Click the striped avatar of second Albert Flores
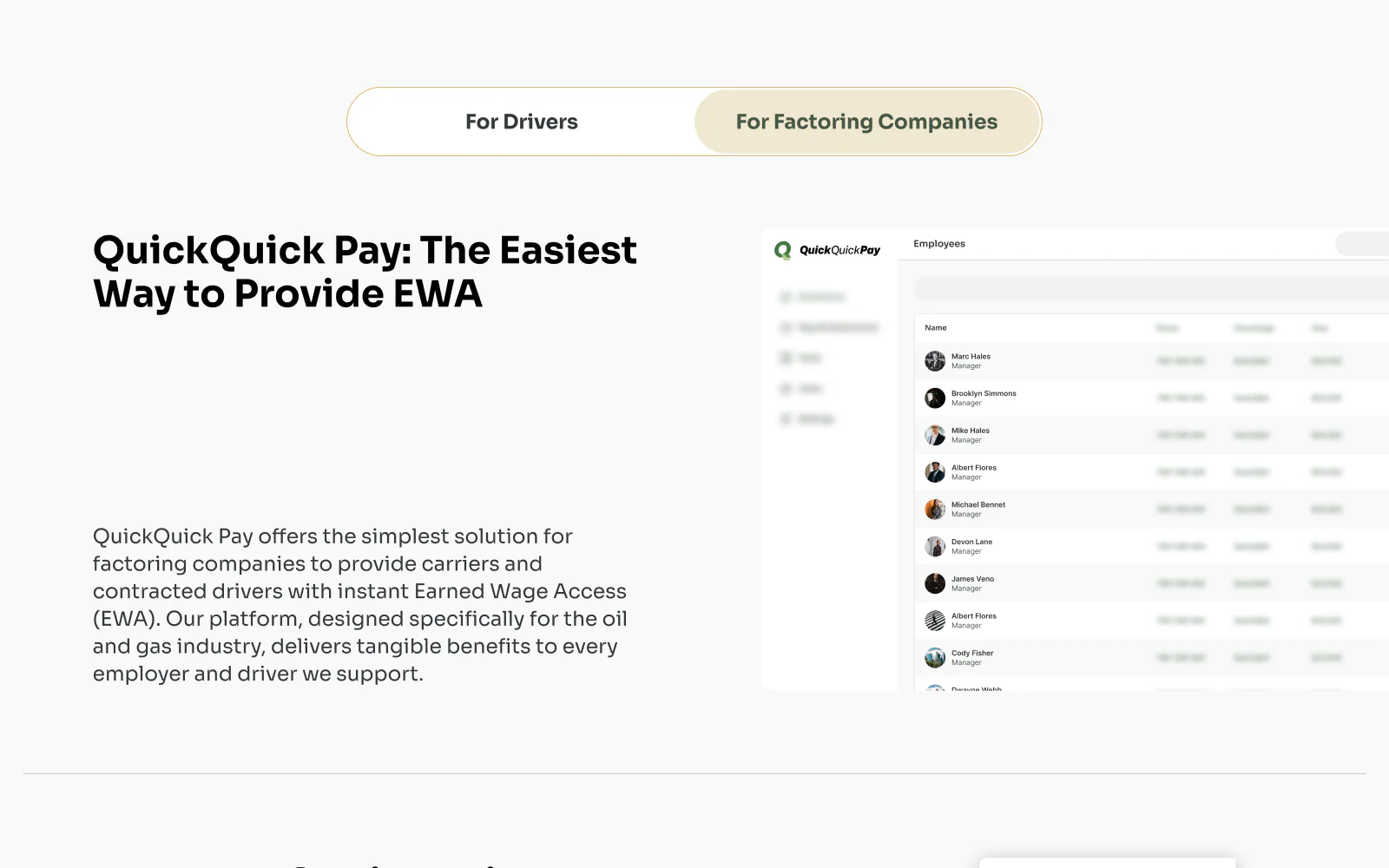The height and width of the screenshot is (868, 1389). [x=935, y=621]
